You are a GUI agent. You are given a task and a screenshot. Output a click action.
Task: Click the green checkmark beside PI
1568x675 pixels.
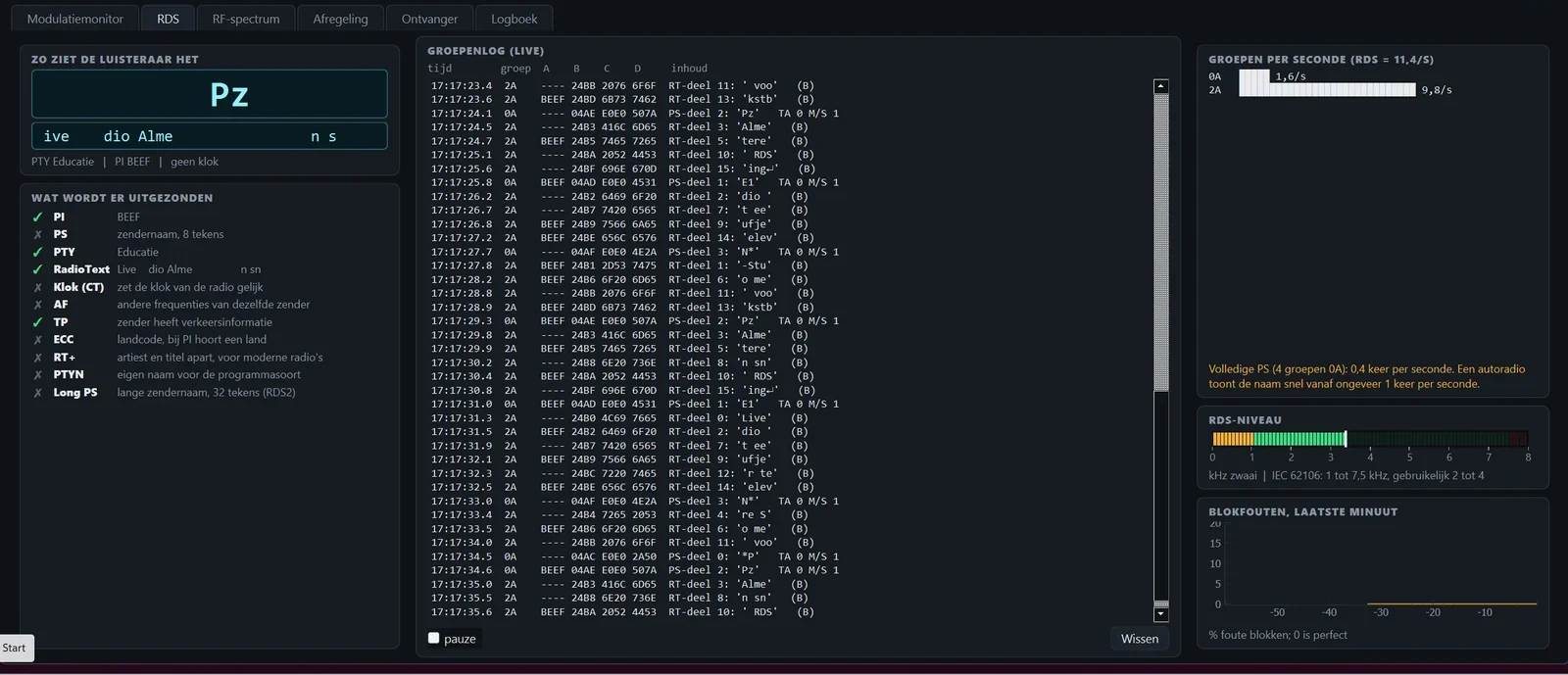[38, 217]
